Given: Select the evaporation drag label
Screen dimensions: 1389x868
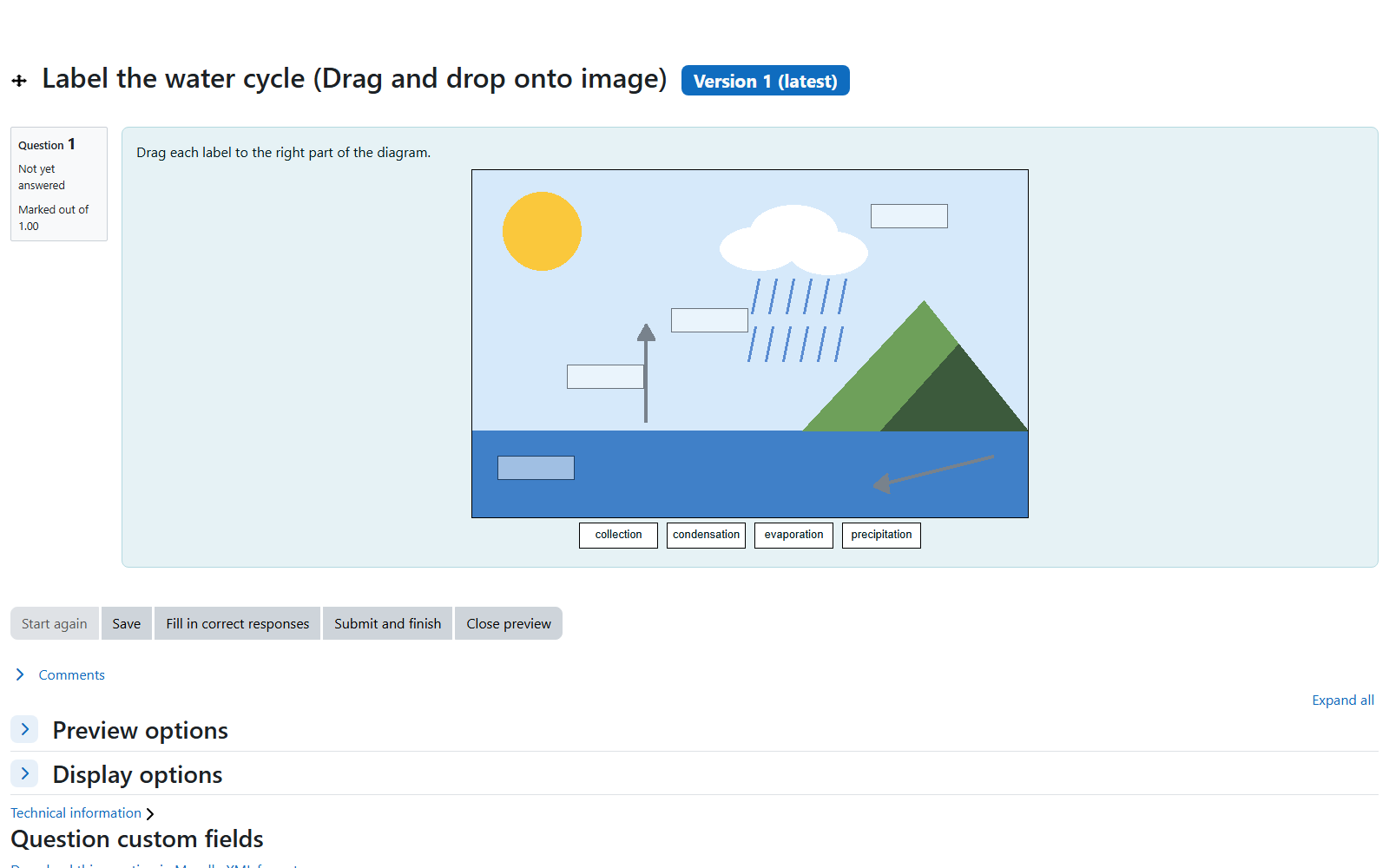Looking at the screenshot, I should (x=793, y=535).
